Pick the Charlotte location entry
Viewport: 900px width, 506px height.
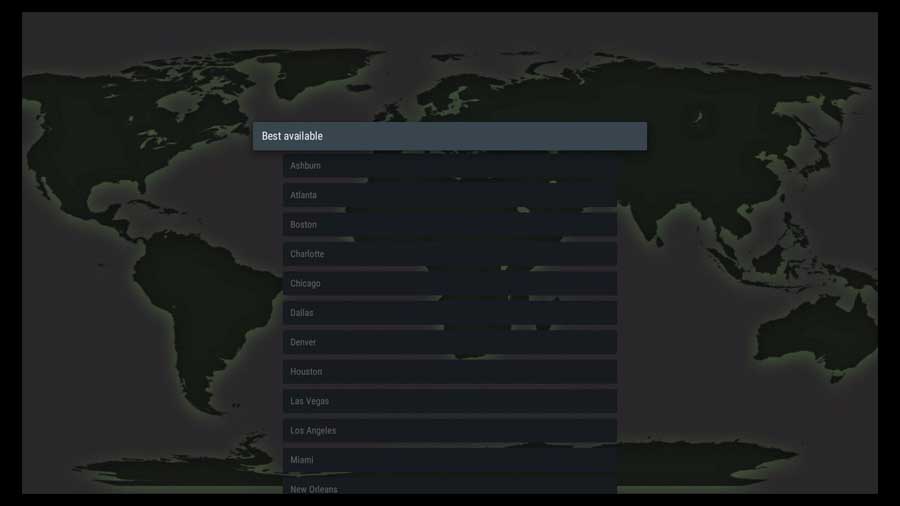449,254
